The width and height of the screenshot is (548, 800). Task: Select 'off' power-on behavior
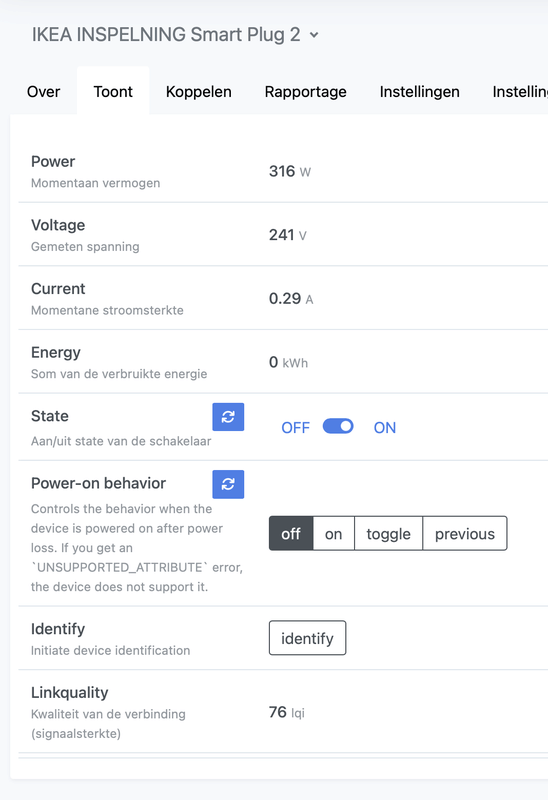coord(291,534)
